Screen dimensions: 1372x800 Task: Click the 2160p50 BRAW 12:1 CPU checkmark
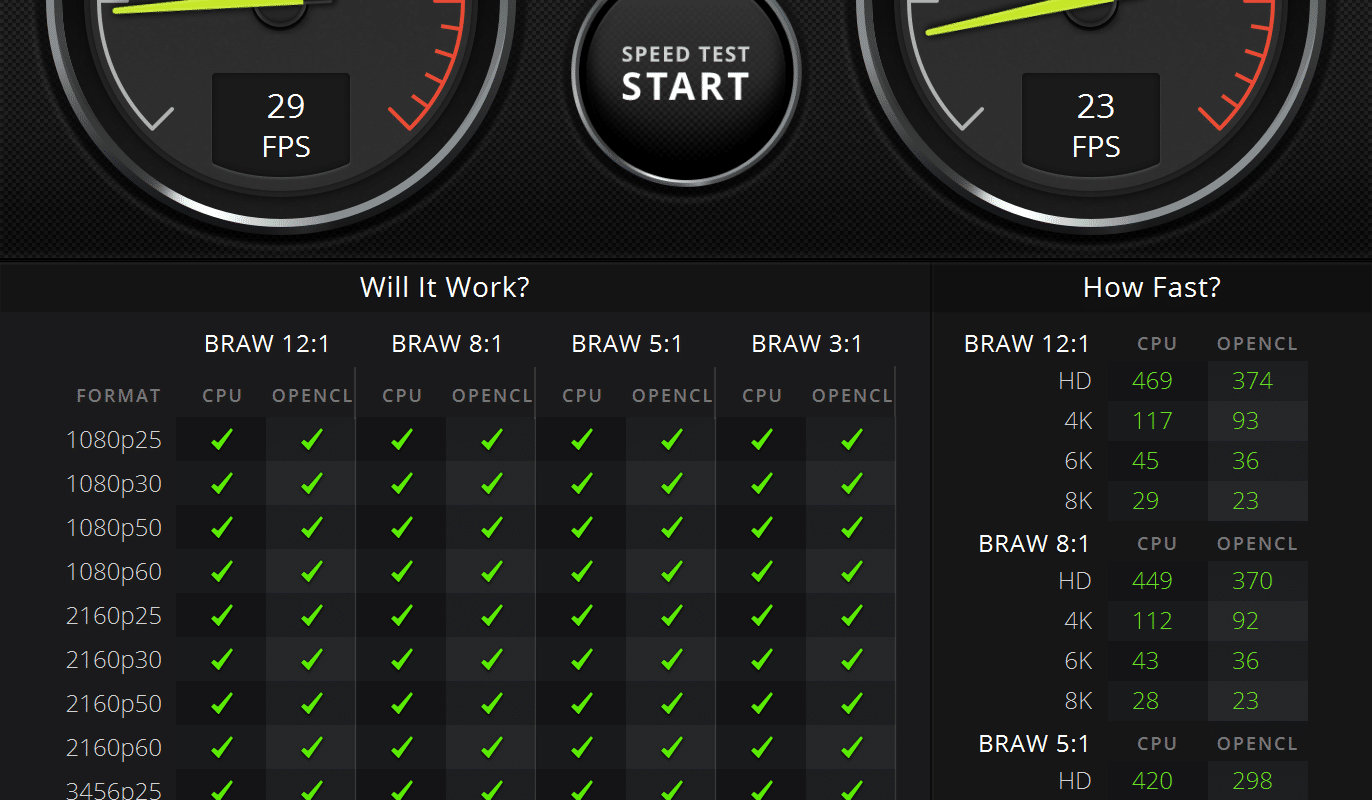click(x=222, y=703)
